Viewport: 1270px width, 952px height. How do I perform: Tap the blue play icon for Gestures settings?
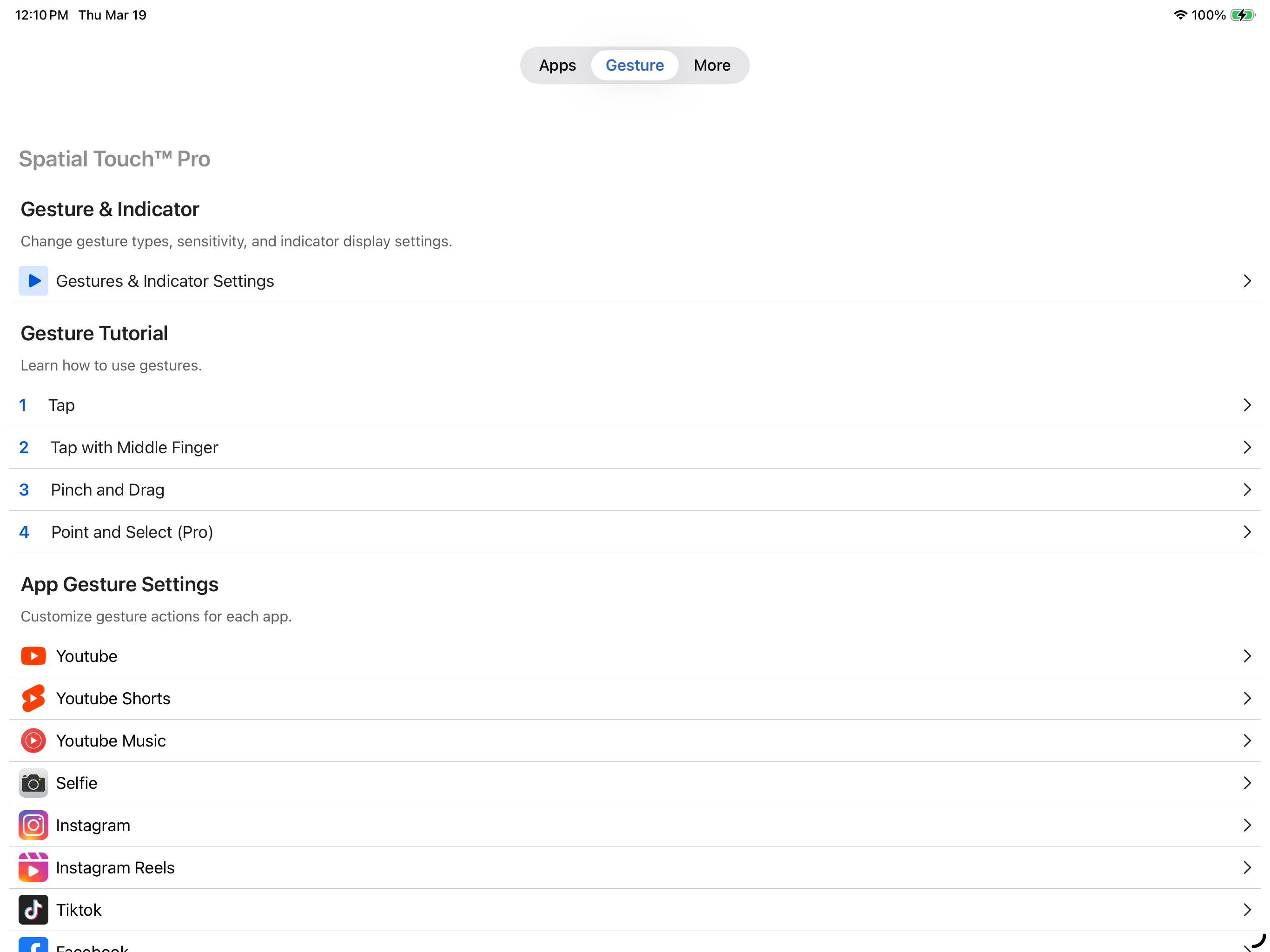(x=33, y=281)
